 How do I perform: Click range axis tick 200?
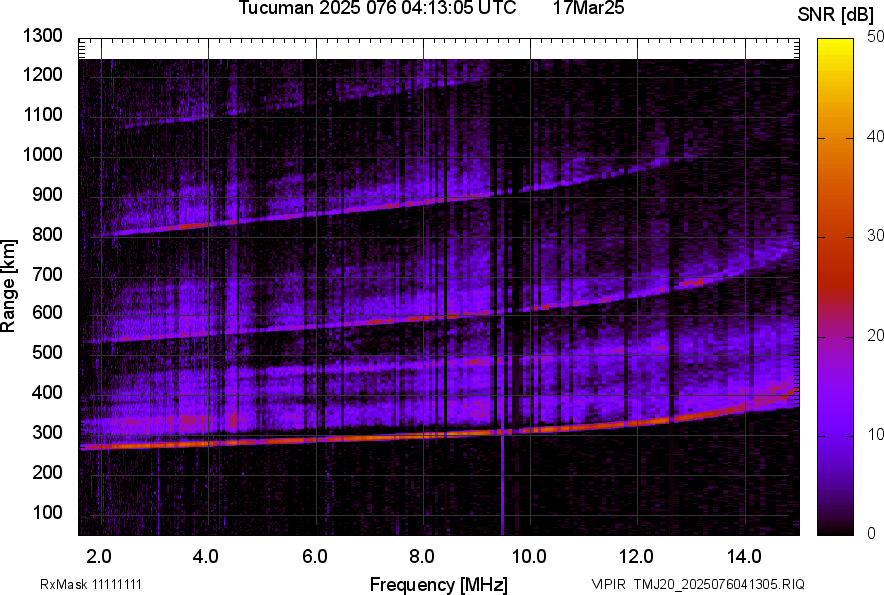47,472
